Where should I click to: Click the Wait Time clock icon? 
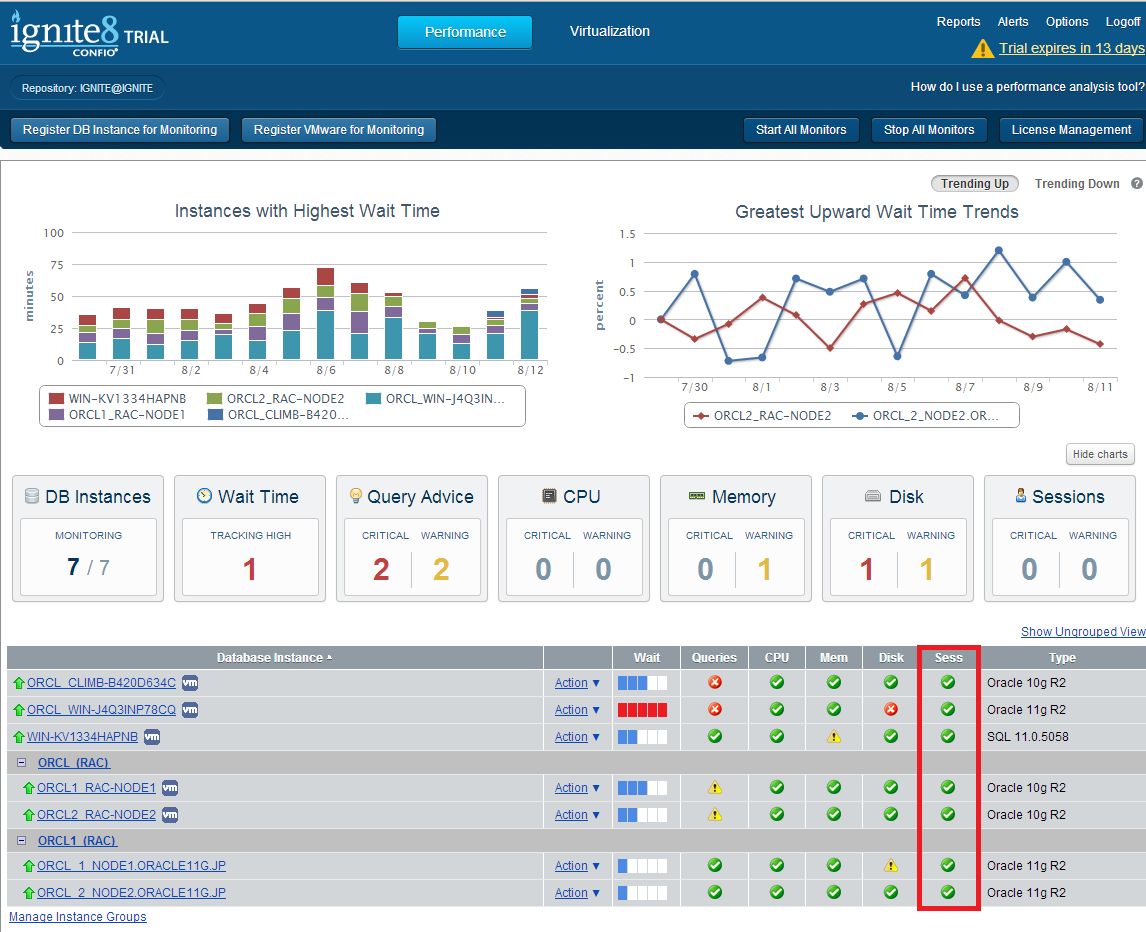point(205,496)
